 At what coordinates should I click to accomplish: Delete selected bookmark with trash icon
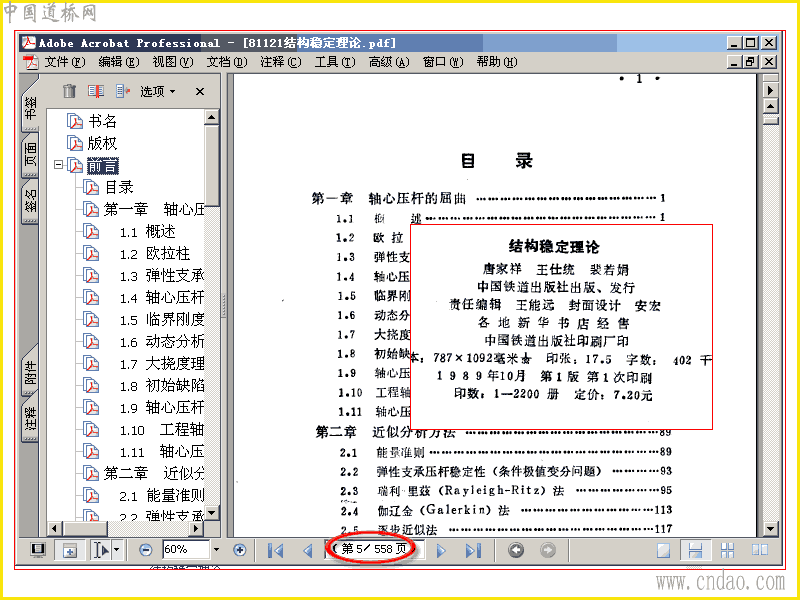coord(69,91)
